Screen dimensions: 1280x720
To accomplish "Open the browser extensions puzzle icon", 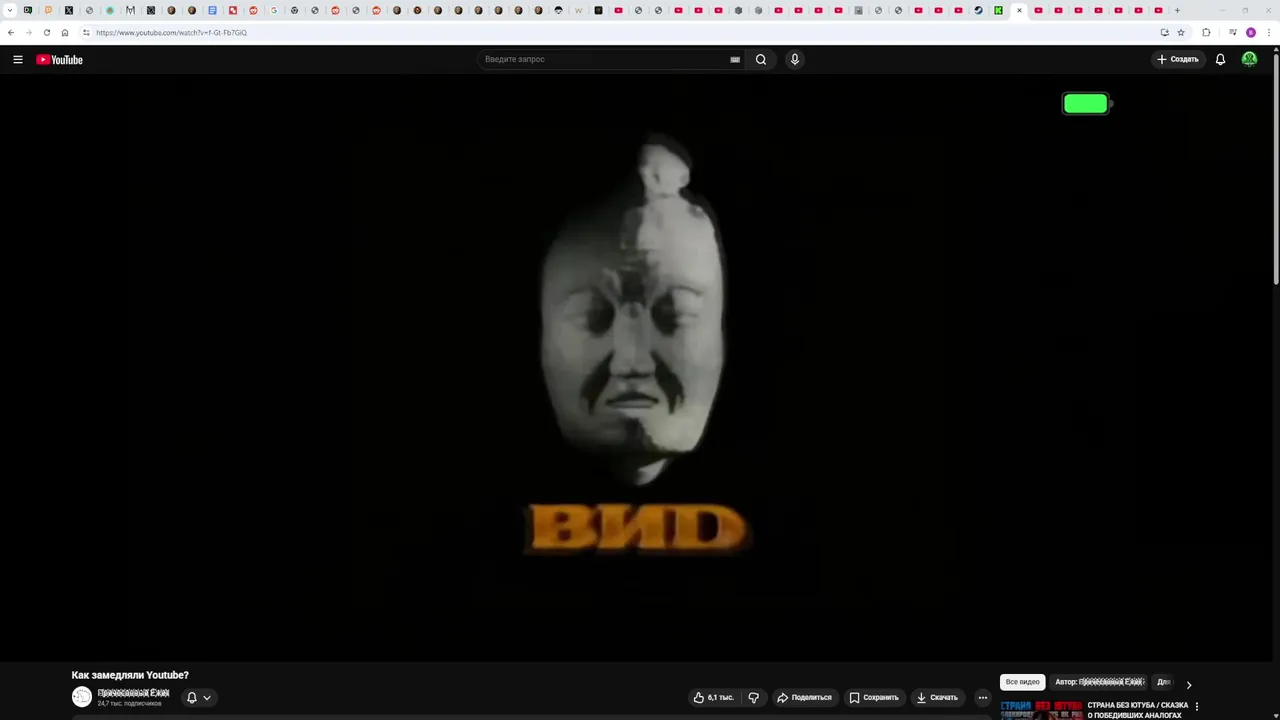I will pyautogui.click(x=1206, y=32).
